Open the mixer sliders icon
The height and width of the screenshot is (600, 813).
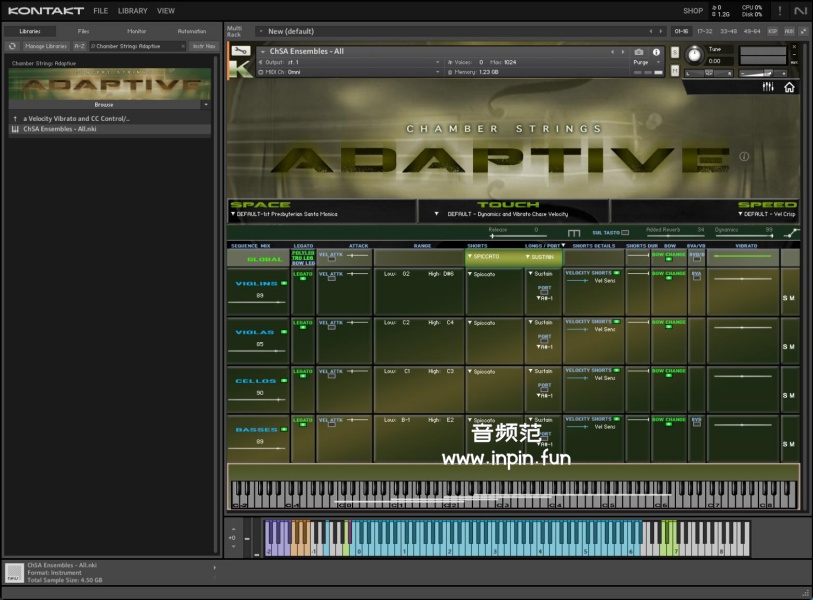768,87
